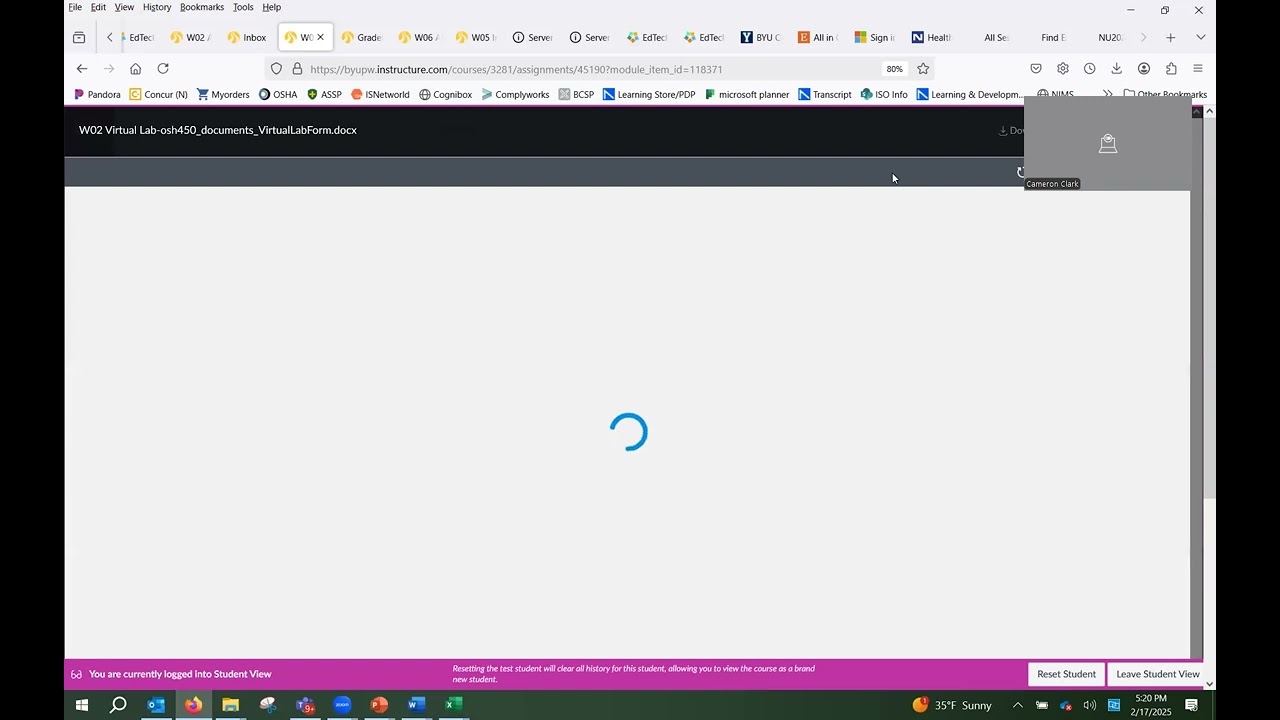
Task: Open the volume speaker icon
Action: [x=1090, y=705]
